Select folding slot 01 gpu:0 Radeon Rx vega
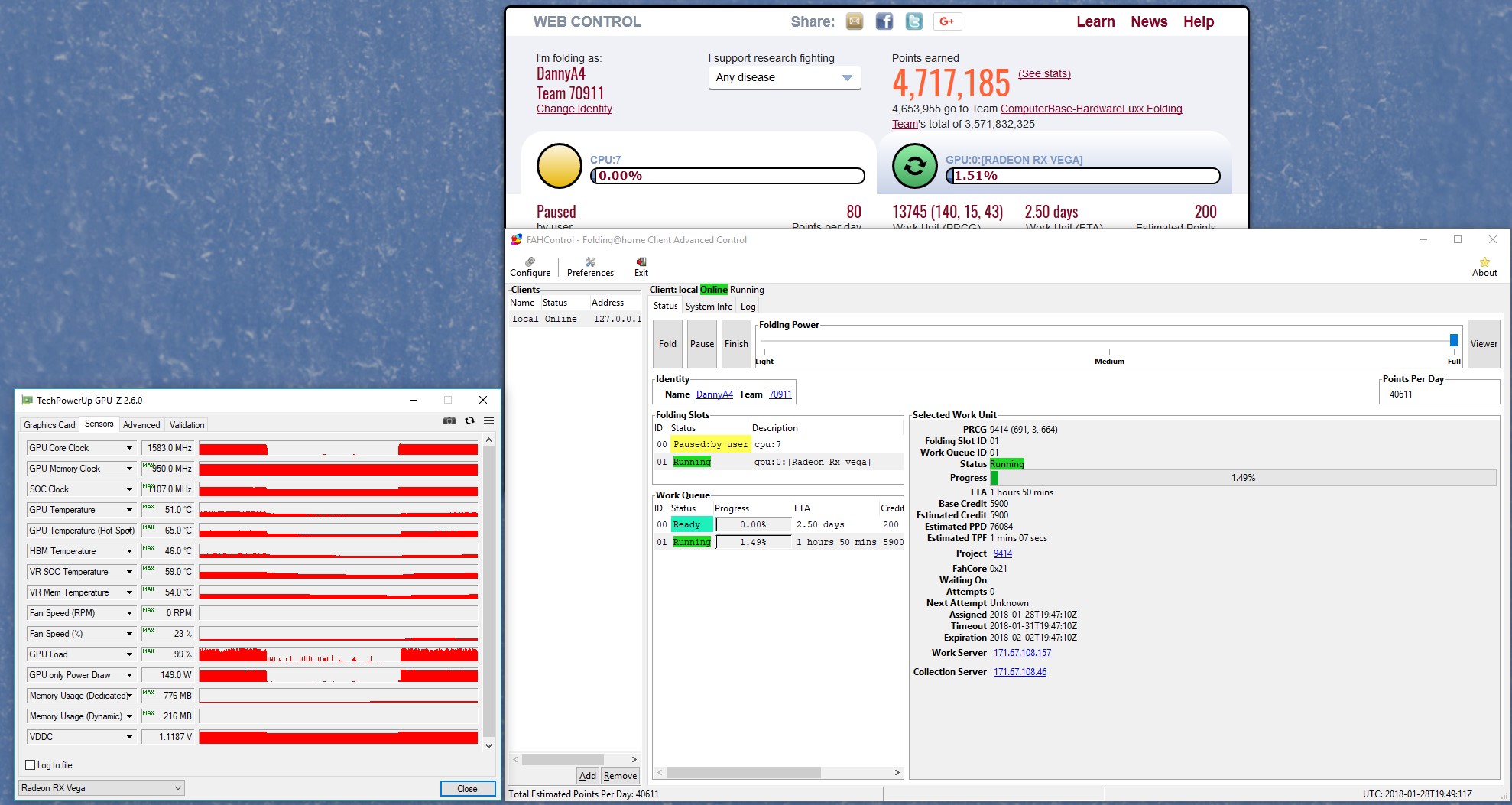Image resolution: width=1512 pixels, height=805 pixels. click(x=778, y=462)
